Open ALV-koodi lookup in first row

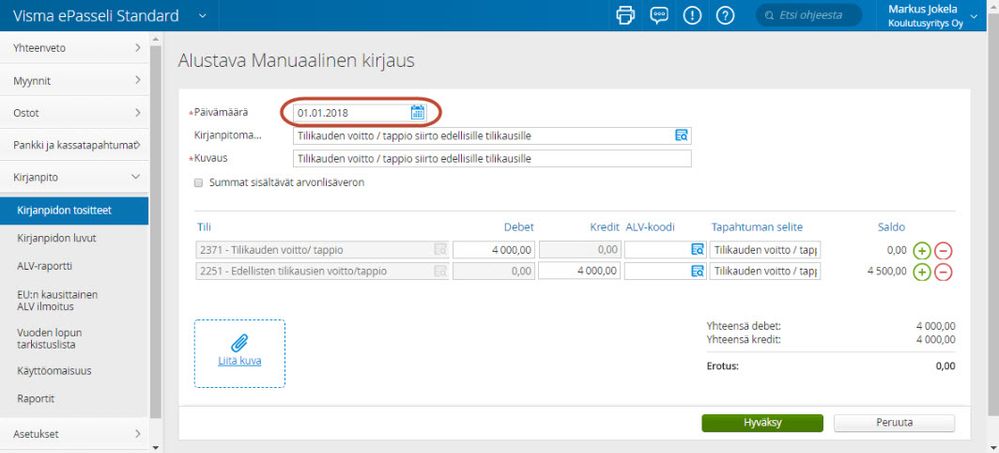pyautogui.click(x=697, y=250)
